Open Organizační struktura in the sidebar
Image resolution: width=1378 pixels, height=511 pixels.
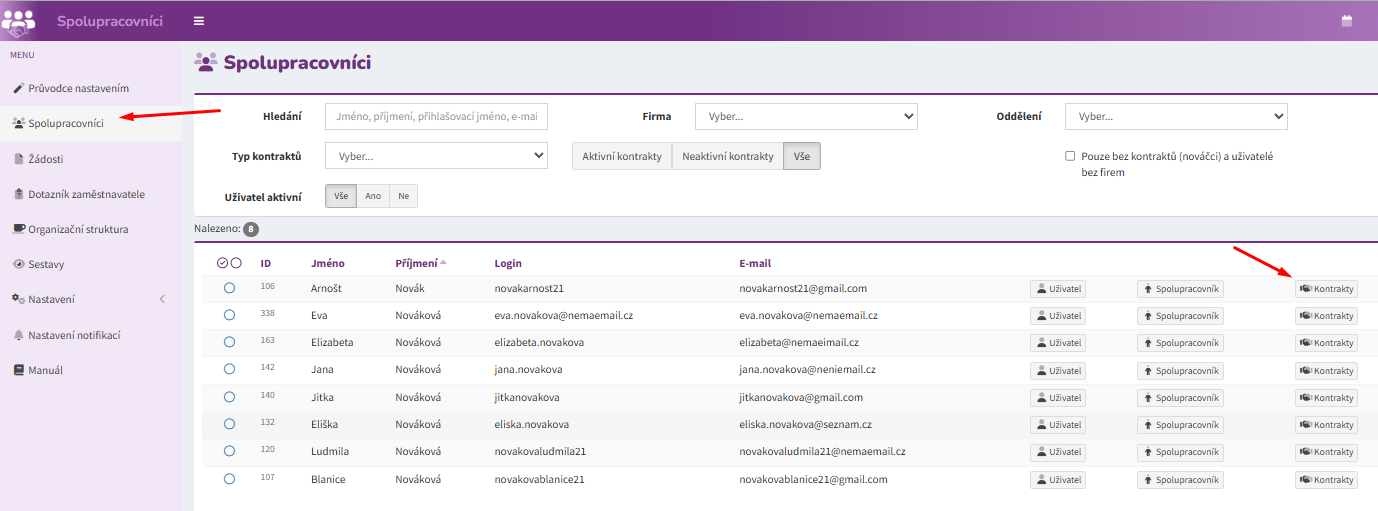(x=78, y=229)
